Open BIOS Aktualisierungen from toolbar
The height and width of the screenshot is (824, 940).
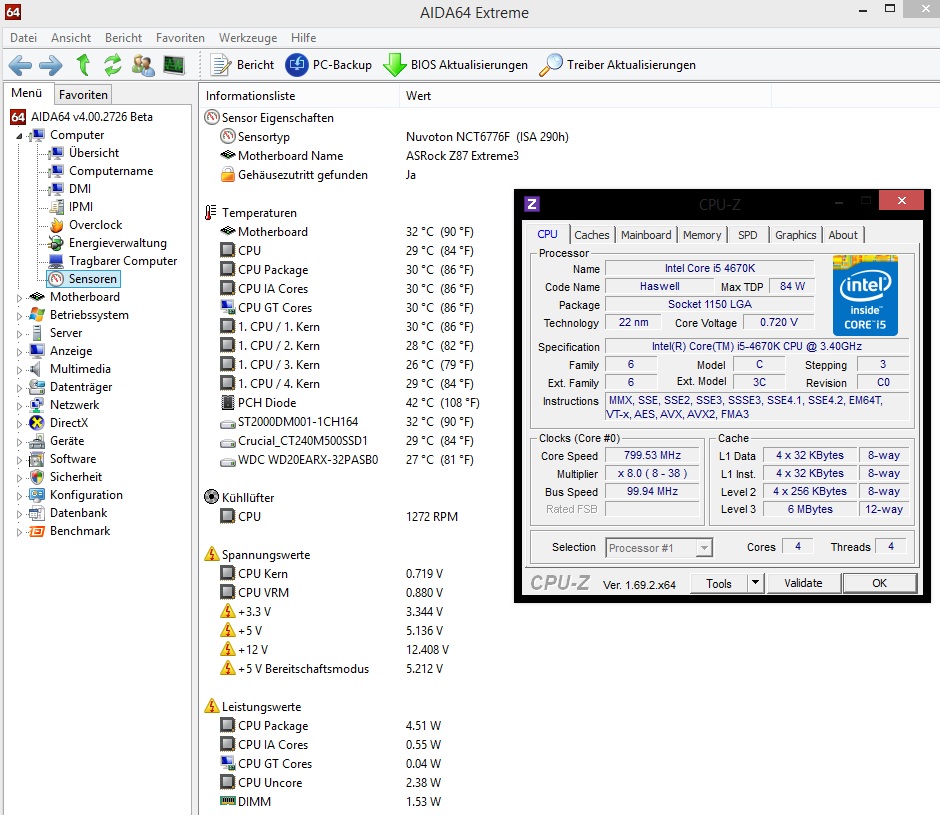coord(456,65)
